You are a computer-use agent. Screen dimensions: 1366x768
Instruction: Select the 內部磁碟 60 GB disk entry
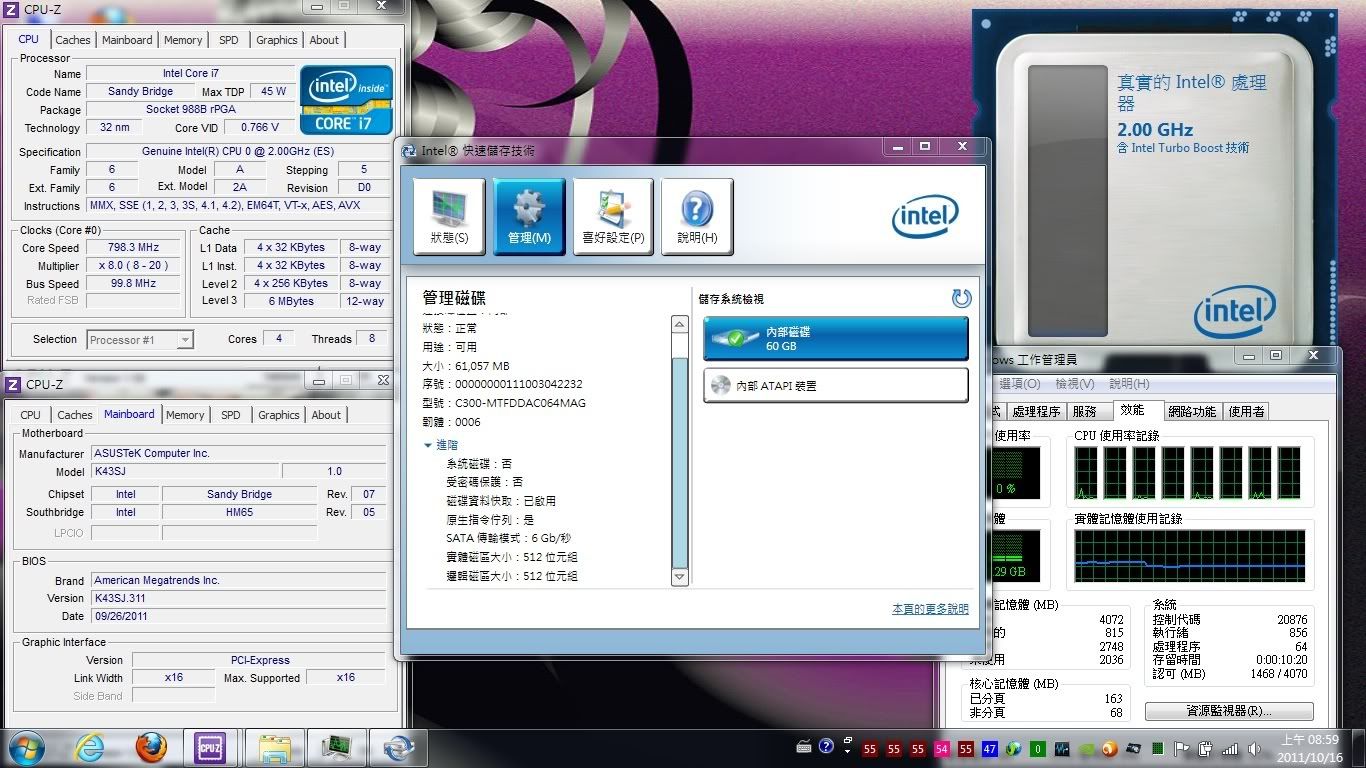(x=835, y=338)
